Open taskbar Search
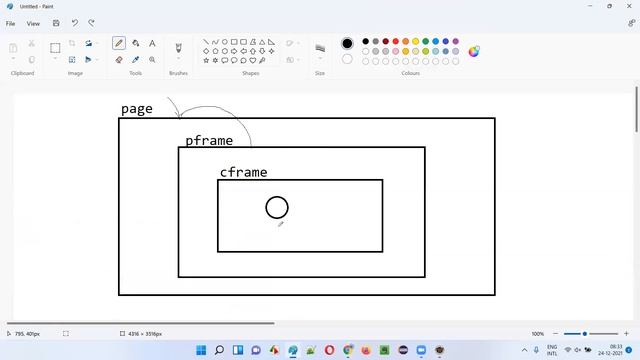The width and height of the screenshot is (640, 360). (x=219, y=350)
